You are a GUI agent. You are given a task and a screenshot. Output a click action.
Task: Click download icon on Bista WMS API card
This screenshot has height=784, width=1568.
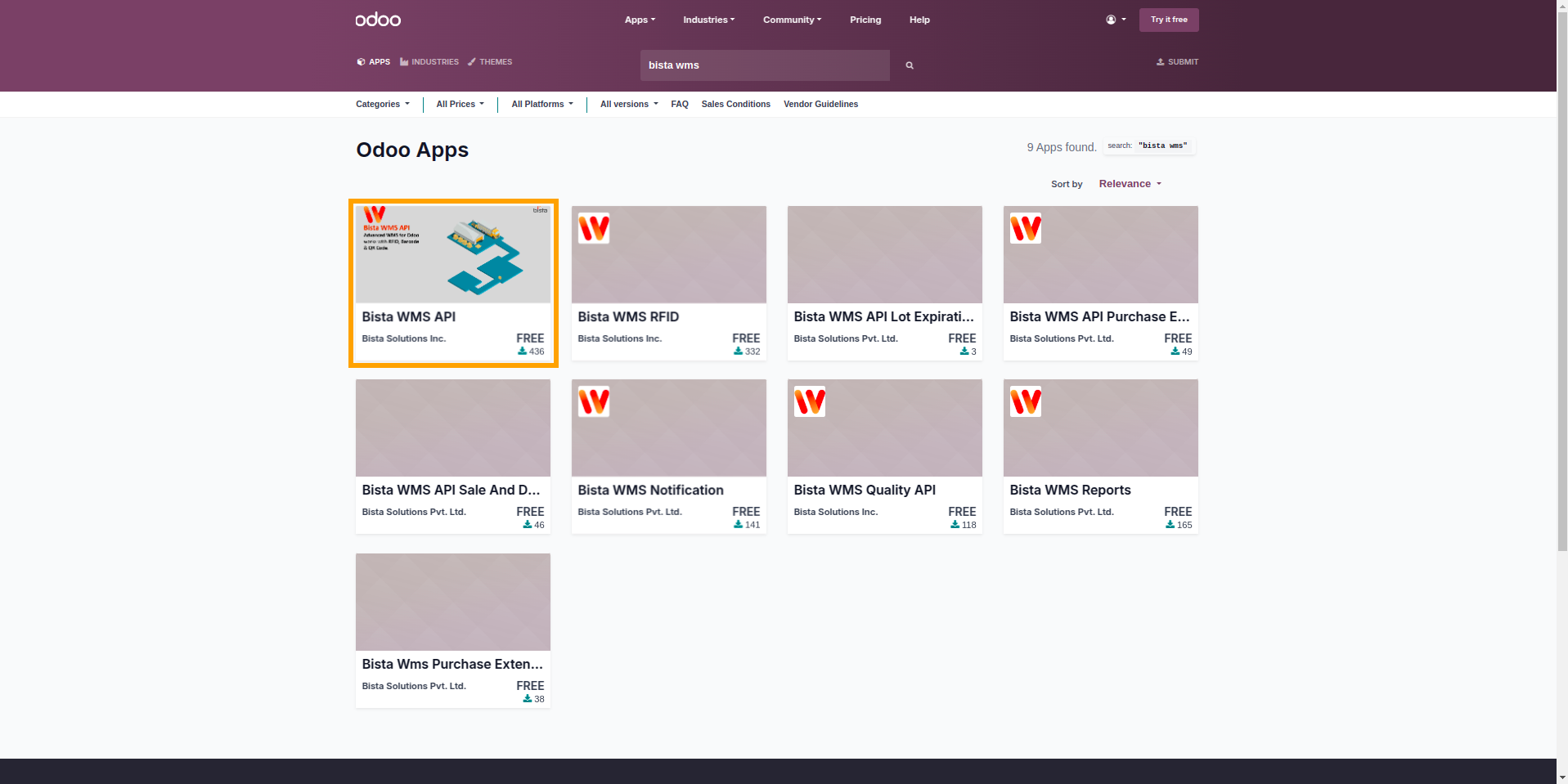[x=522, y=352]
